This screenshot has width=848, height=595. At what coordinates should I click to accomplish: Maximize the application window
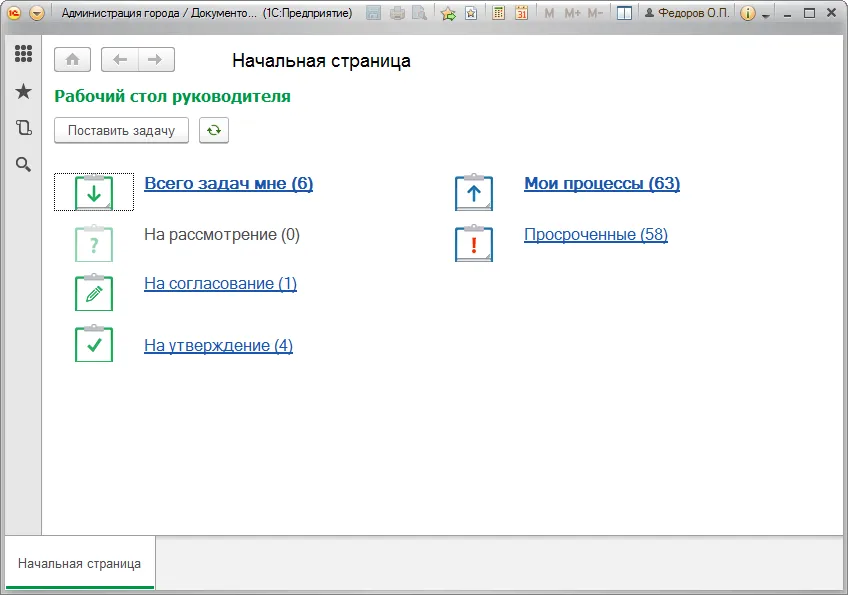[810, 13]
